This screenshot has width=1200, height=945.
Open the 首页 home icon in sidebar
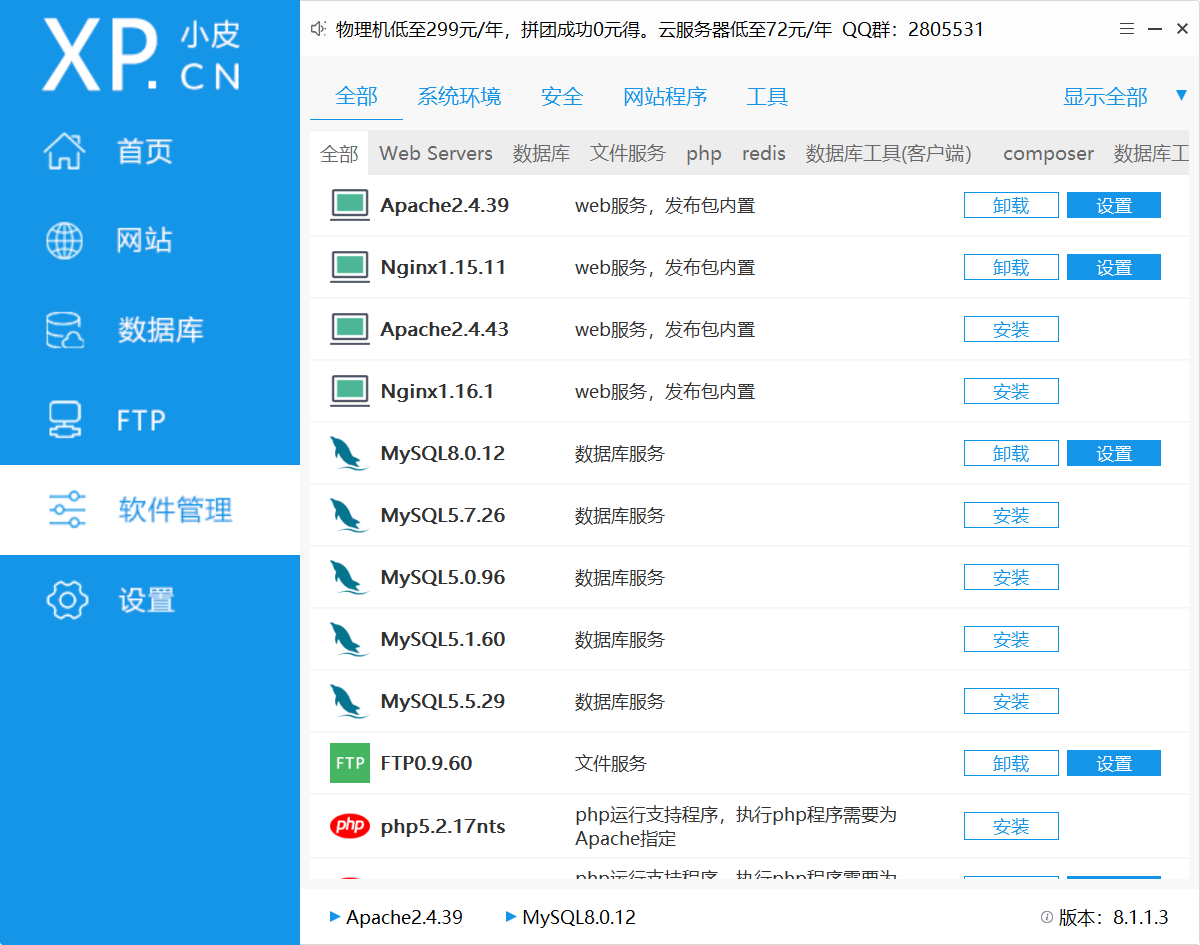pyautogui.click(x=66, y=151)
